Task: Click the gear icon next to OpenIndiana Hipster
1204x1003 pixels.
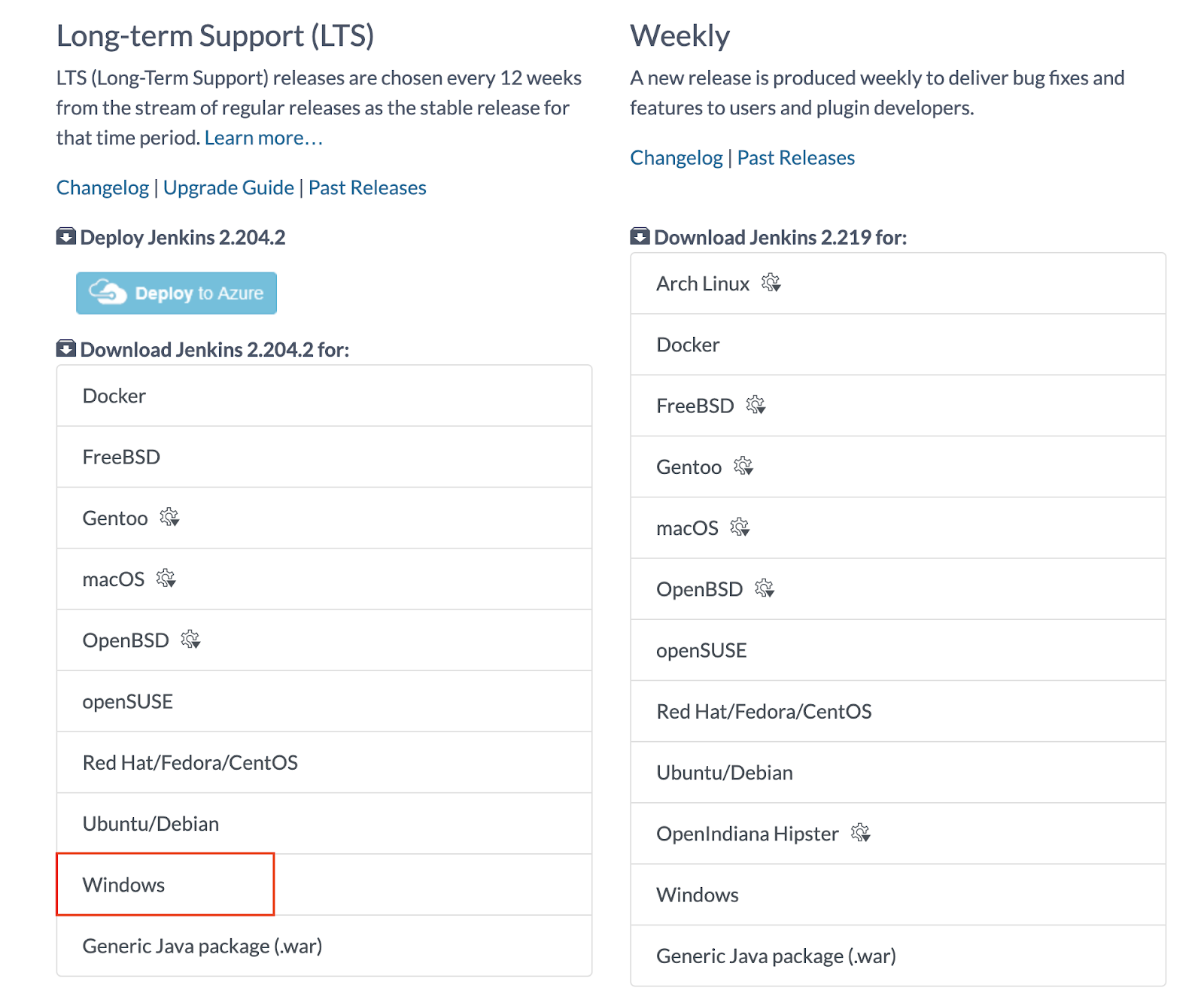Action: (860, 833)
